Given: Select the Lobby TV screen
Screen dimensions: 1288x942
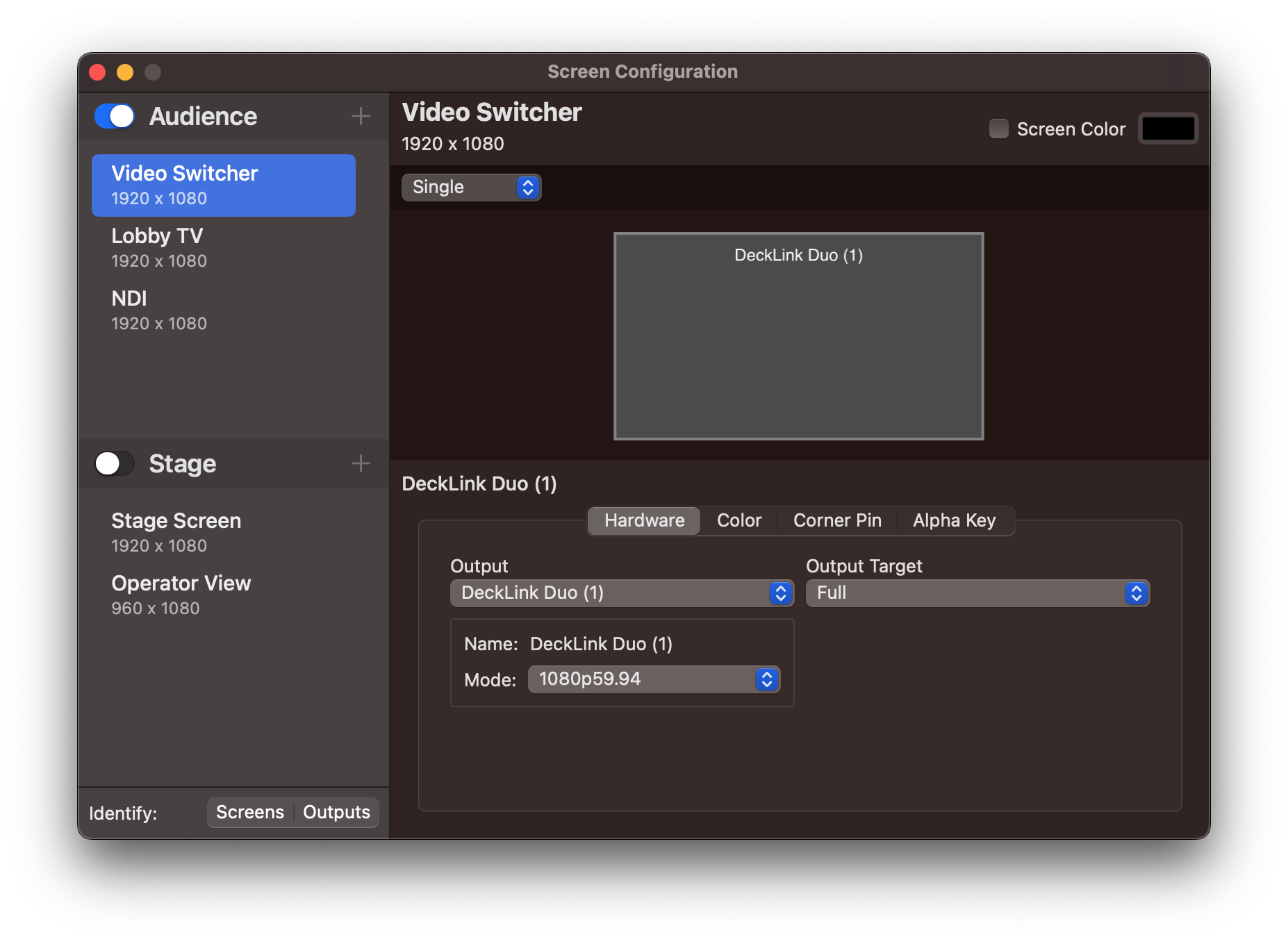Looking at the screenshot, I should (224, 248).
